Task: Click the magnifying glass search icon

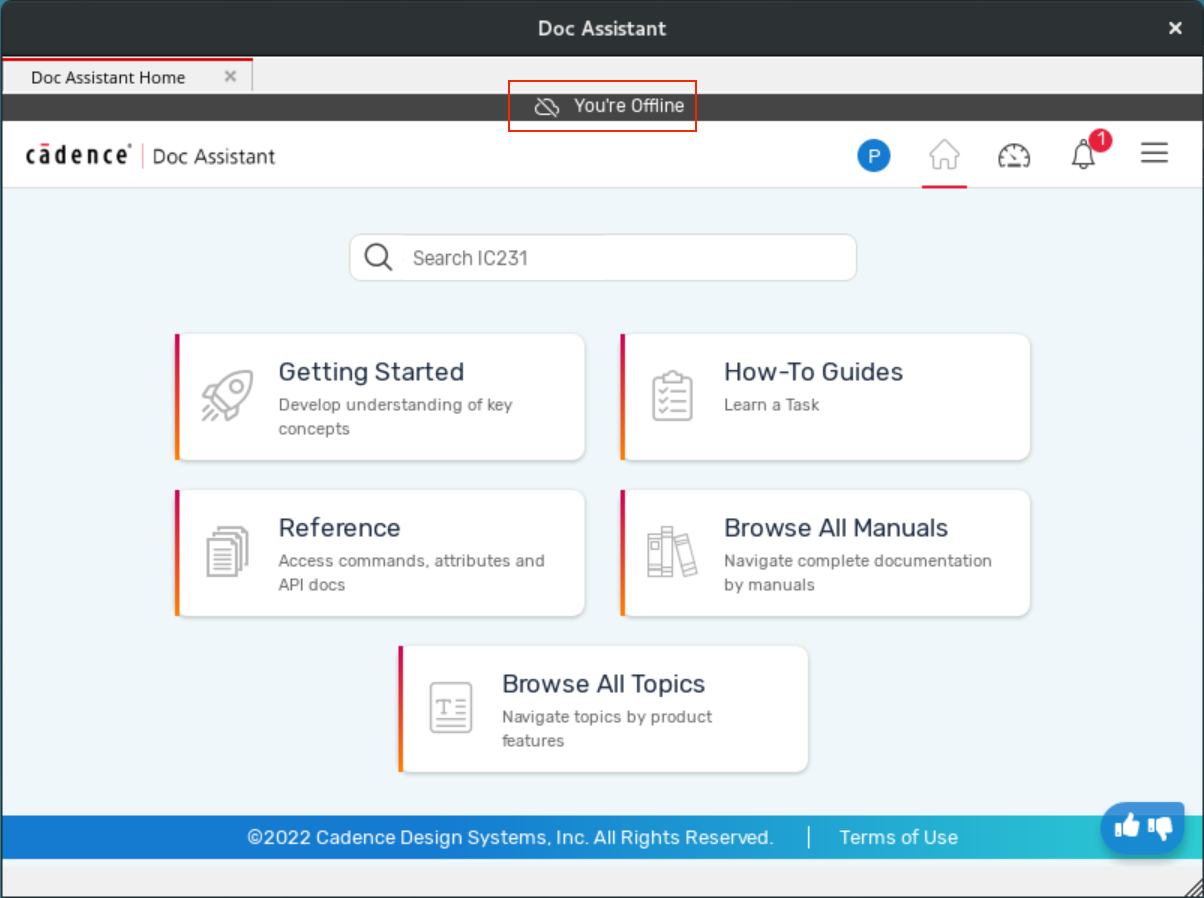Action: 378,258
